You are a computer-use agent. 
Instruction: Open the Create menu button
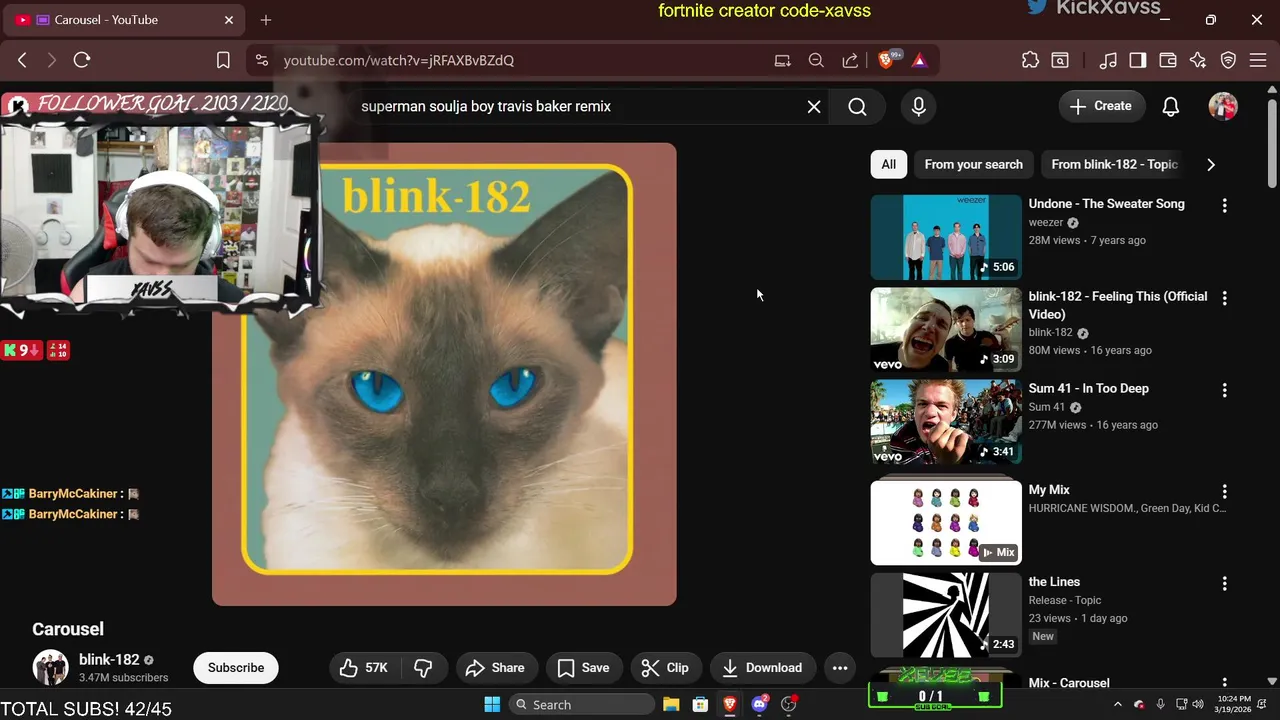coord(1102,106)
